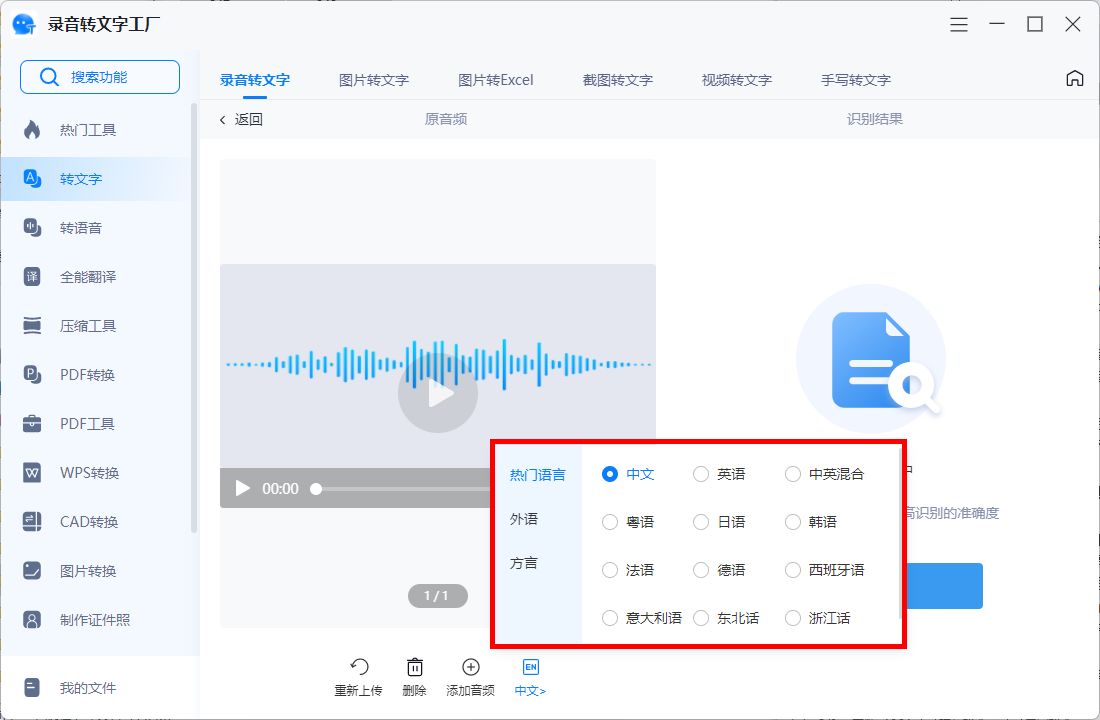Select the 日语 radio button
Viewport: 1100px width, 720px height.
(x=700, y=522)
